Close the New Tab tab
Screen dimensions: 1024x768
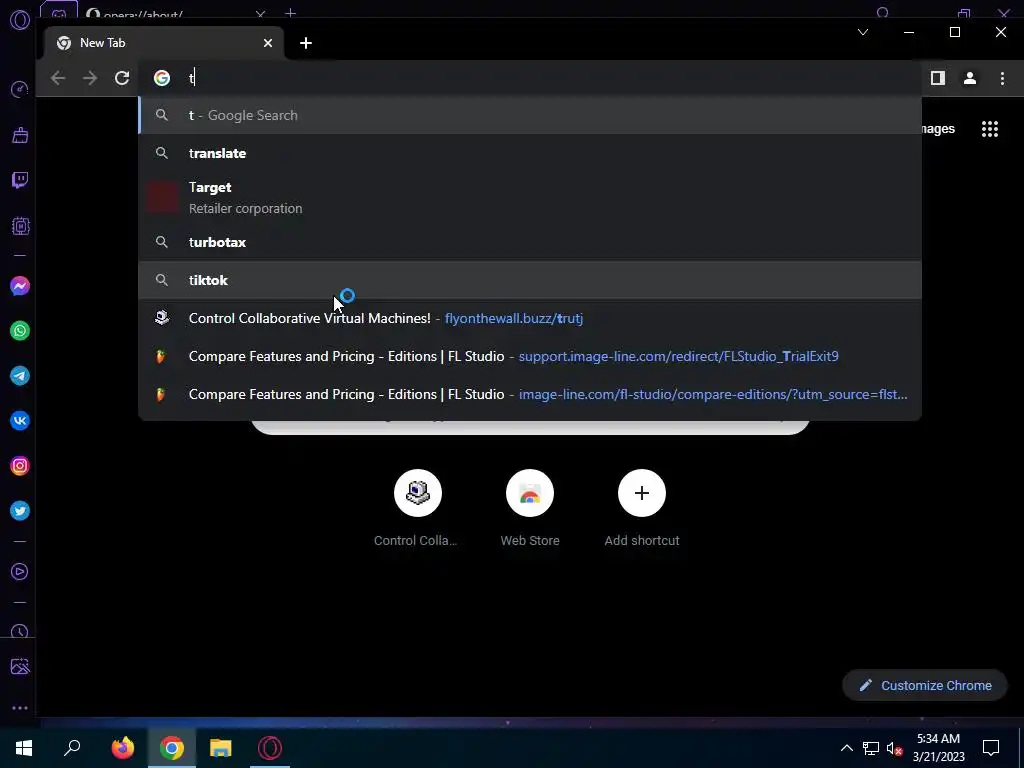click(268, 43)
